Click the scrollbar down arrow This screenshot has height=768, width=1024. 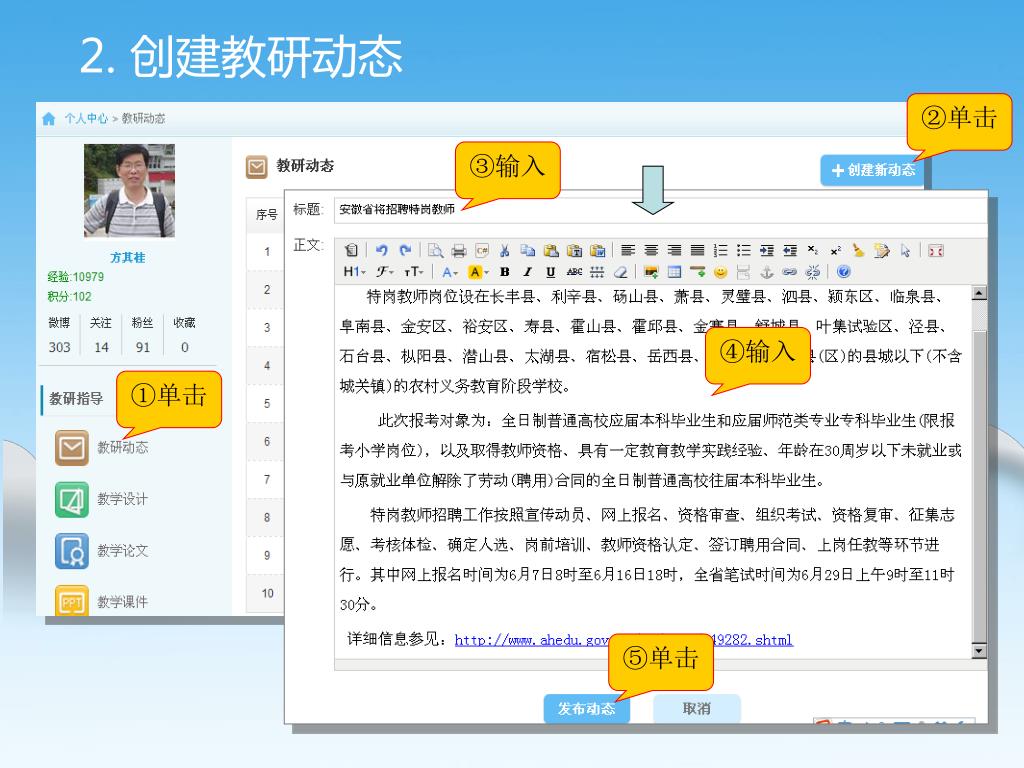pos(979,650)
